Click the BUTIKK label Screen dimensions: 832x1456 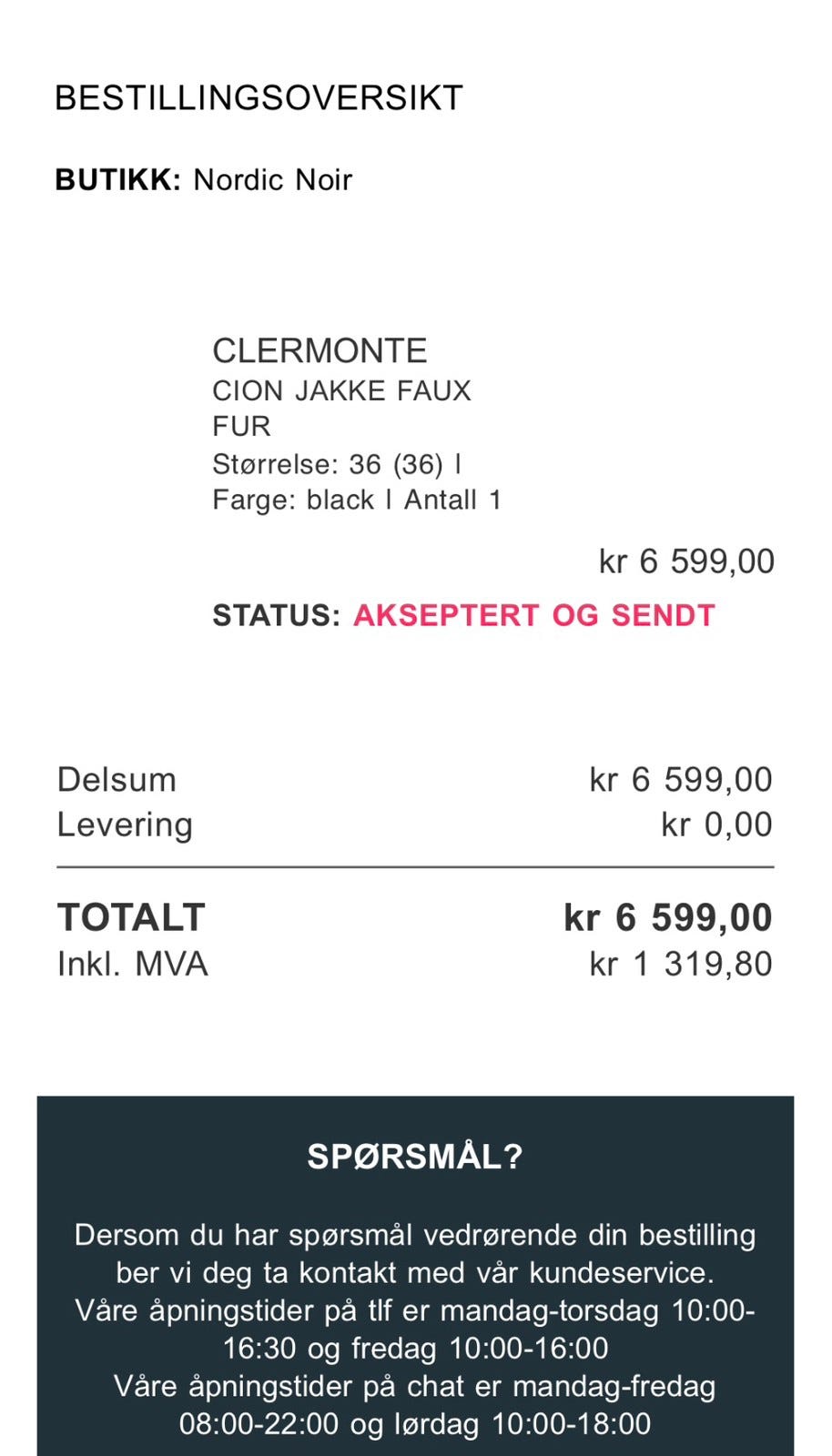coord(118,180)
